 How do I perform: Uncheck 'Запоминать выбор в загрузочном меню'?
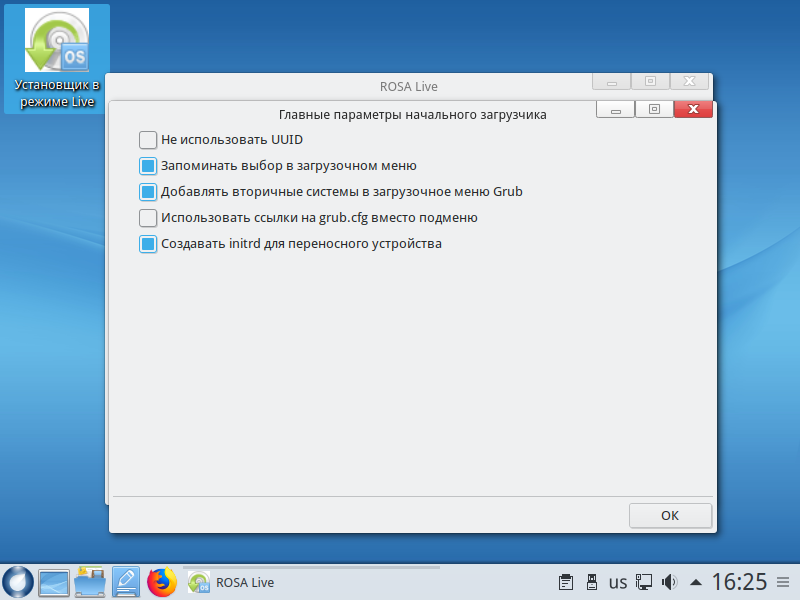(148, 166)
